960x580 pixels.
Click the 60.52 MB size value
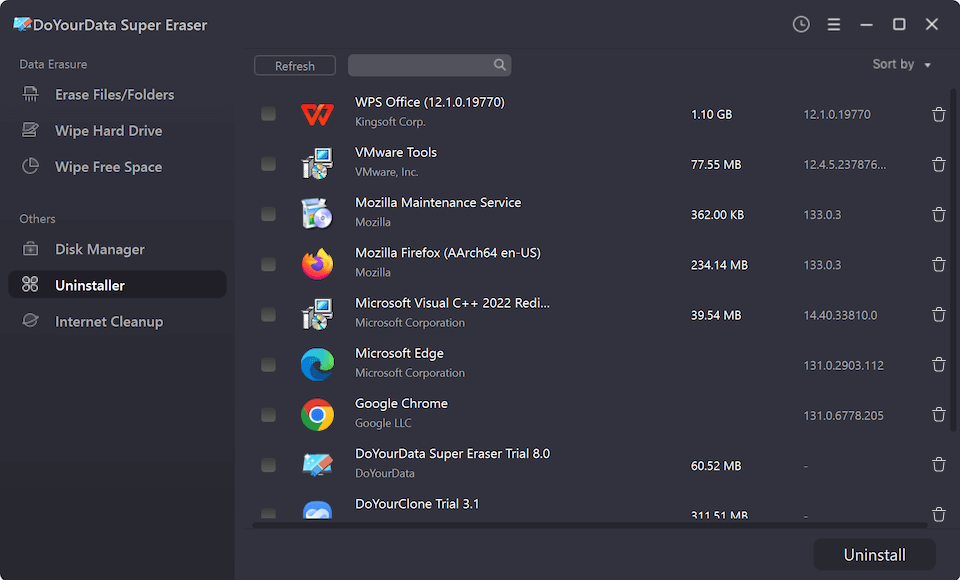[716, 466]
